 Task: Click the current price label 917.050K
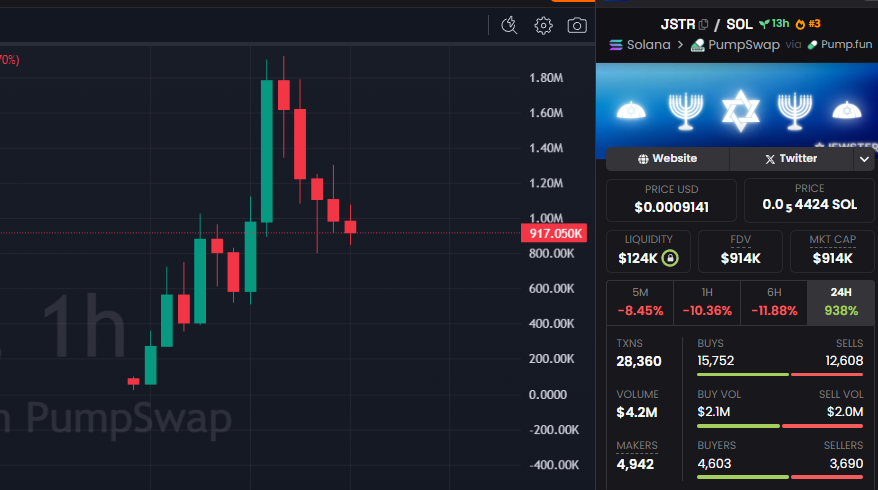(x=554, y=234)
